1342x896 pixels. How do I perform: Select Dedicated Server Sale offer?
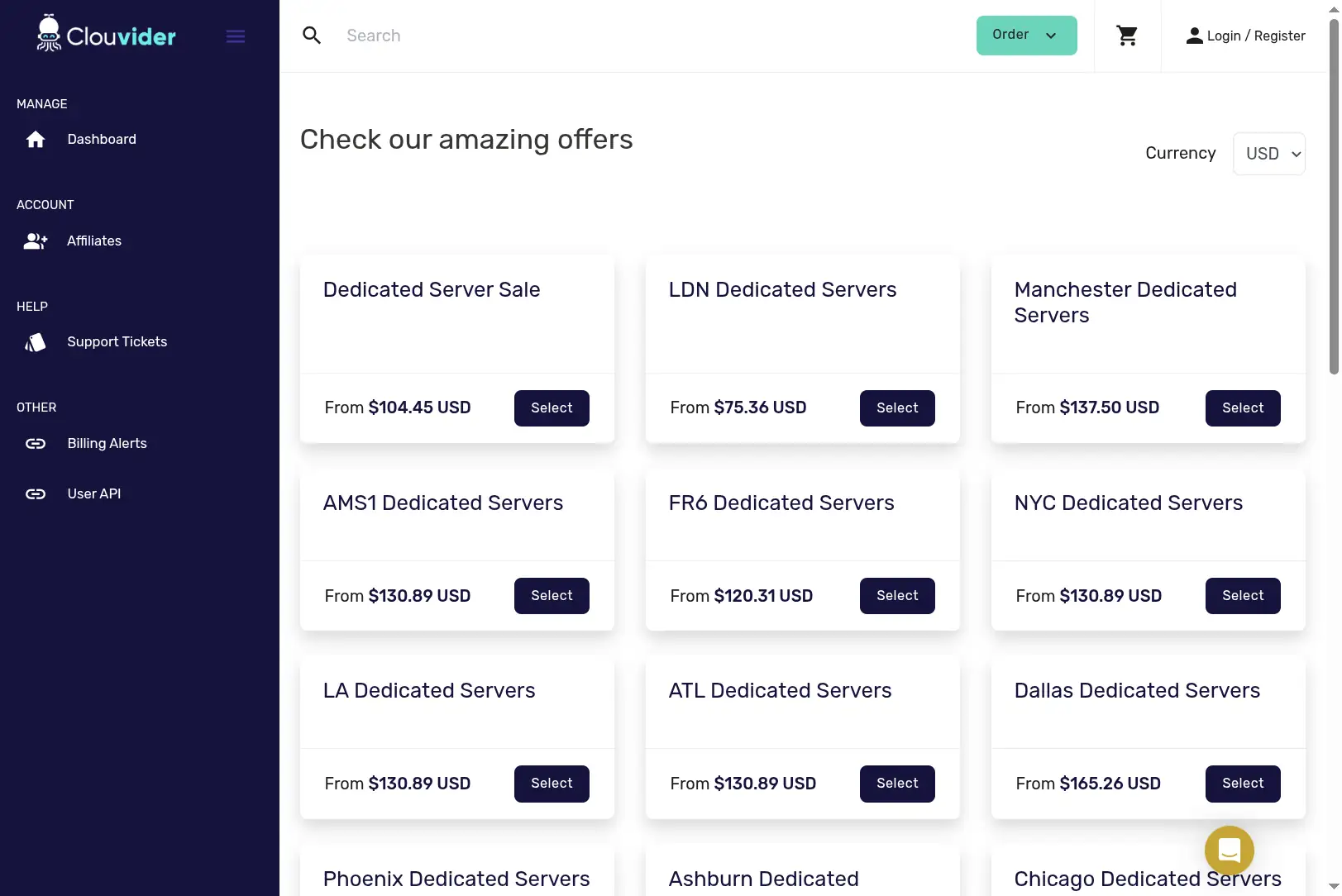point(552,408)
